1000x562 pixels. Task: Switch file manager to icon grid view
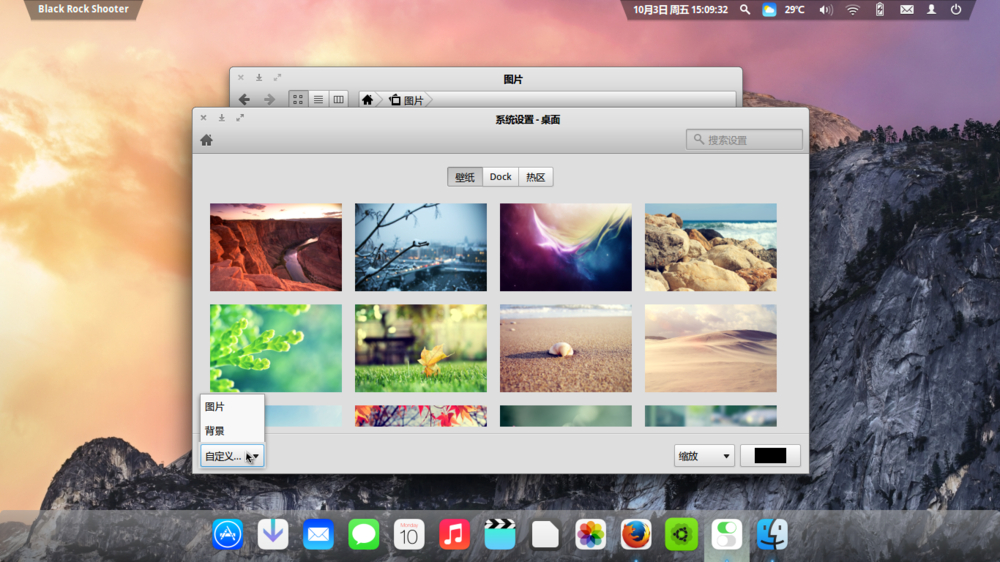point(298,100)
